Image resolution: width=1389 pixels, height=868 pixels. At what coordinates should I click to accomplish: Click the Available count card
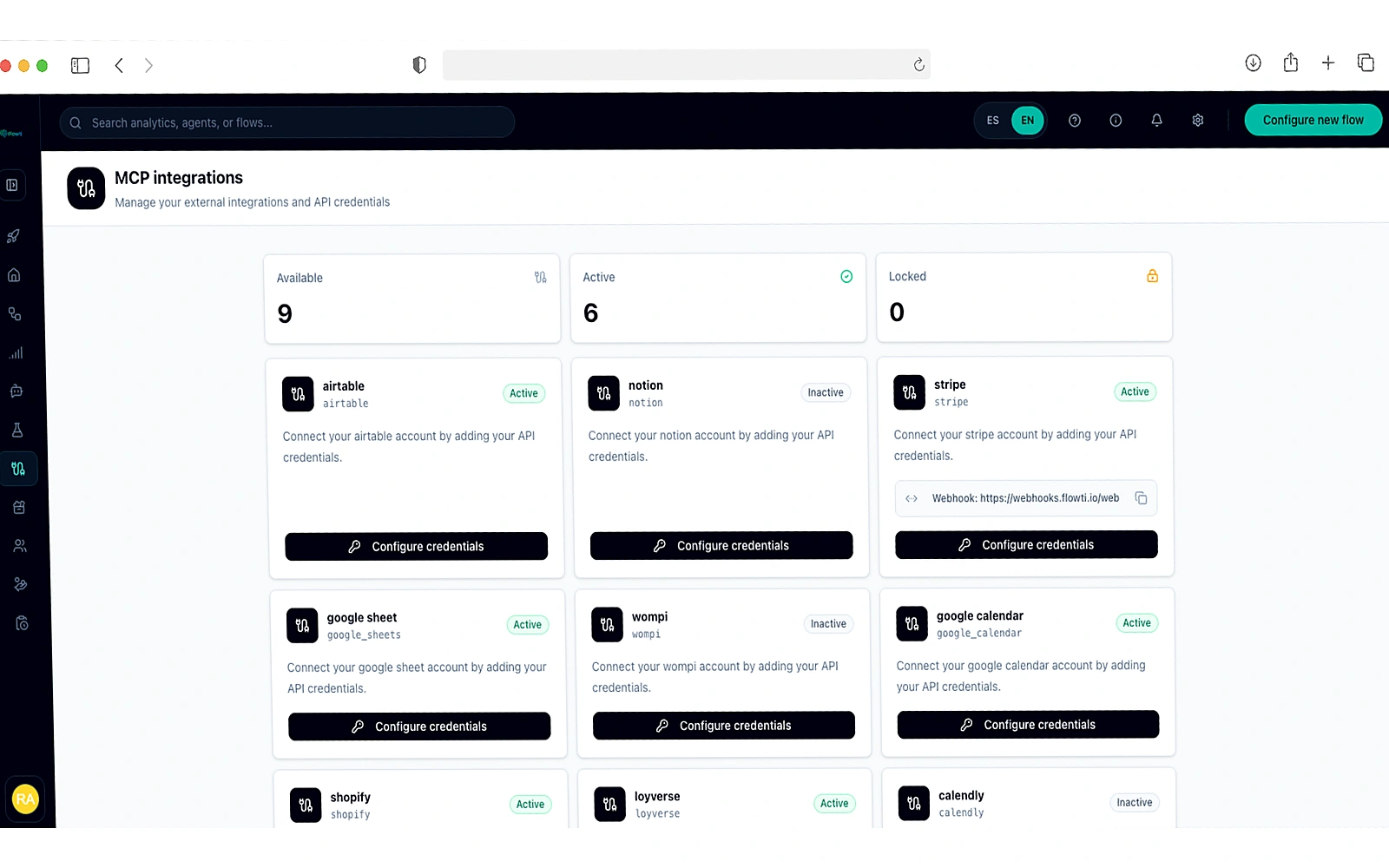coord(412,299)
